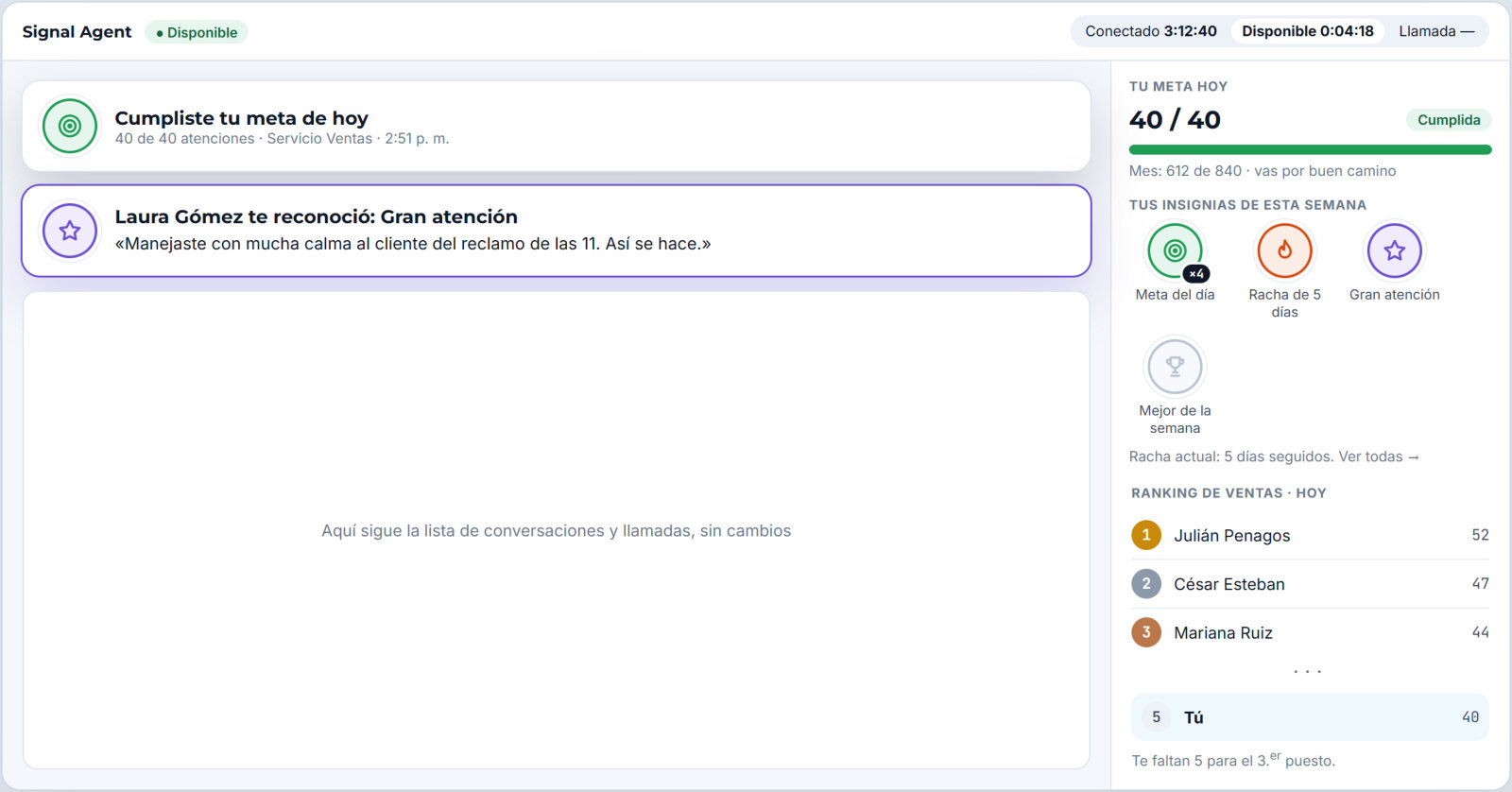Click Mariana Ruiz's score 44
The height and width of the screenshot is (792, 1512).
1480,632
